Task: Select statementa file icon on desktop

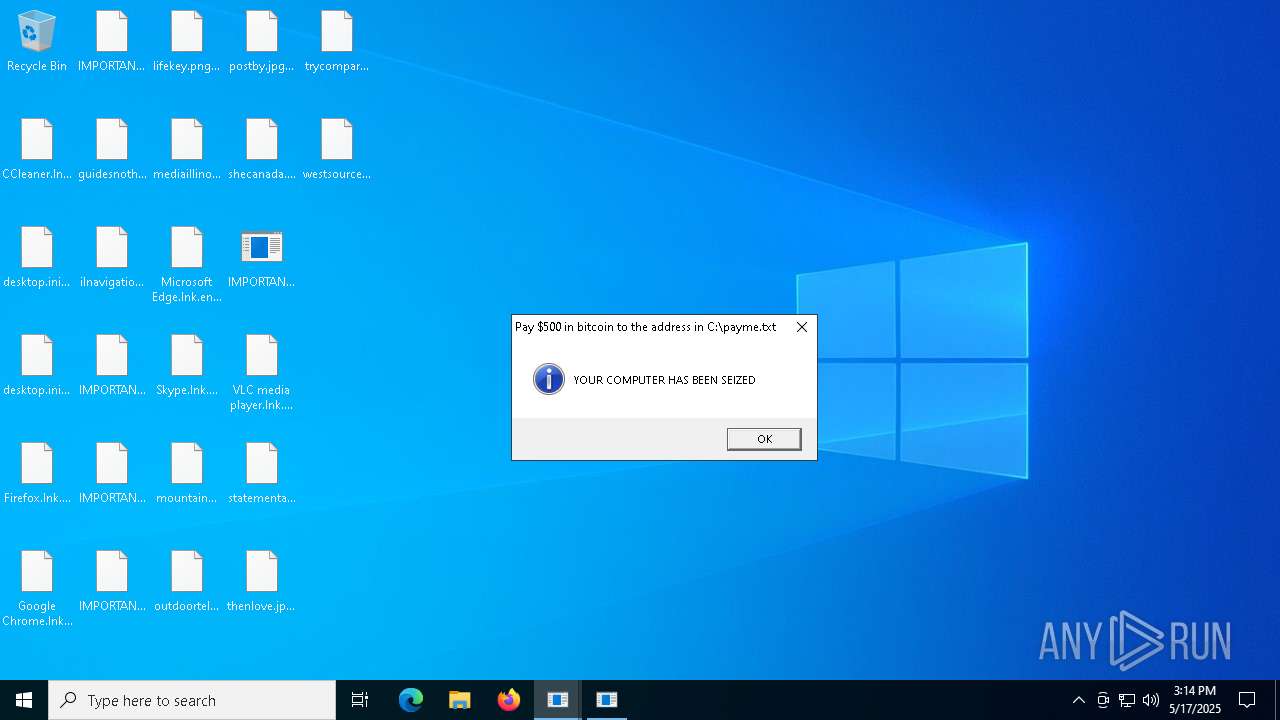Action: [262, 474]
